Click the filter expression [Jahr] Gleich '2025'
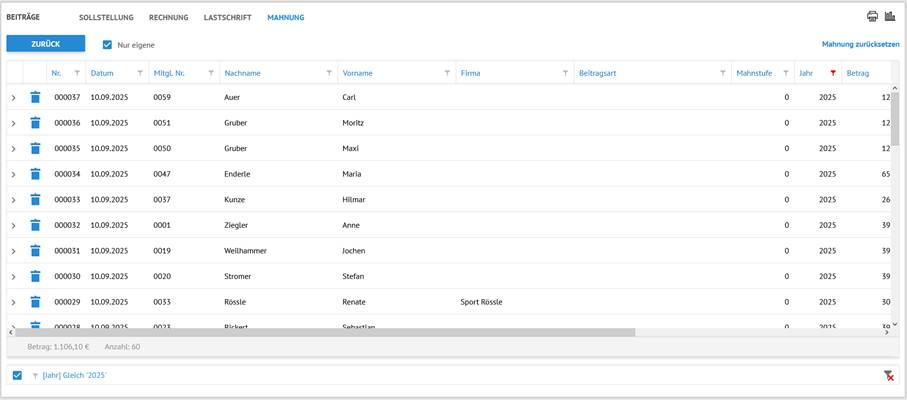 pos(74,375)
